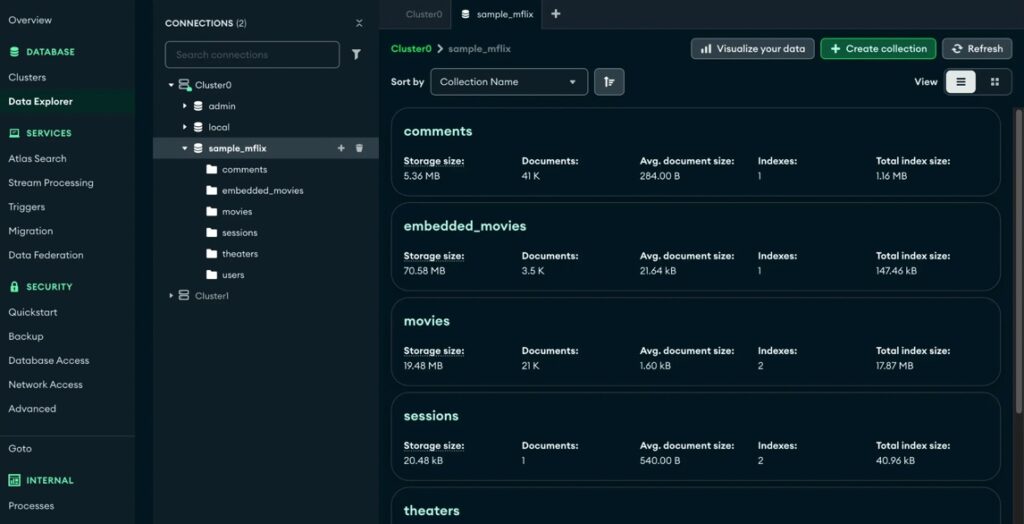Open the sessions collection card
Screen dimensions: 1024x524
(696, 436)
